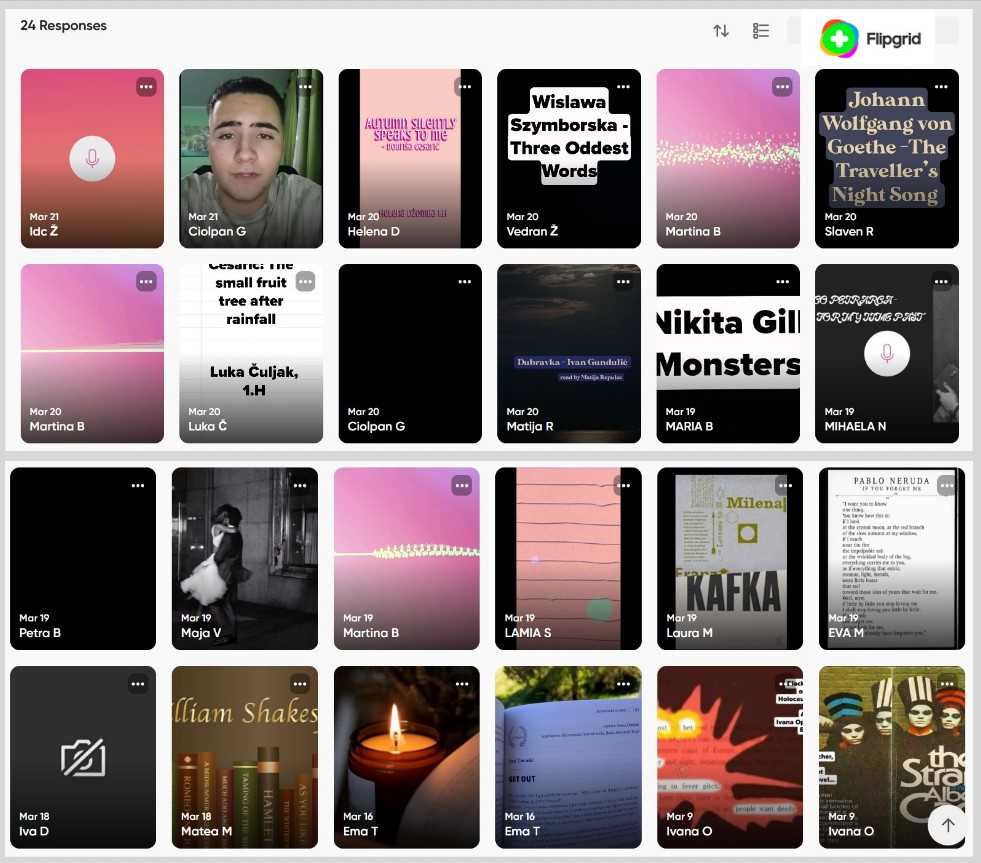Click the name "Helena D"
This screenshot has width=981, height=863.
tap(373, 232)
